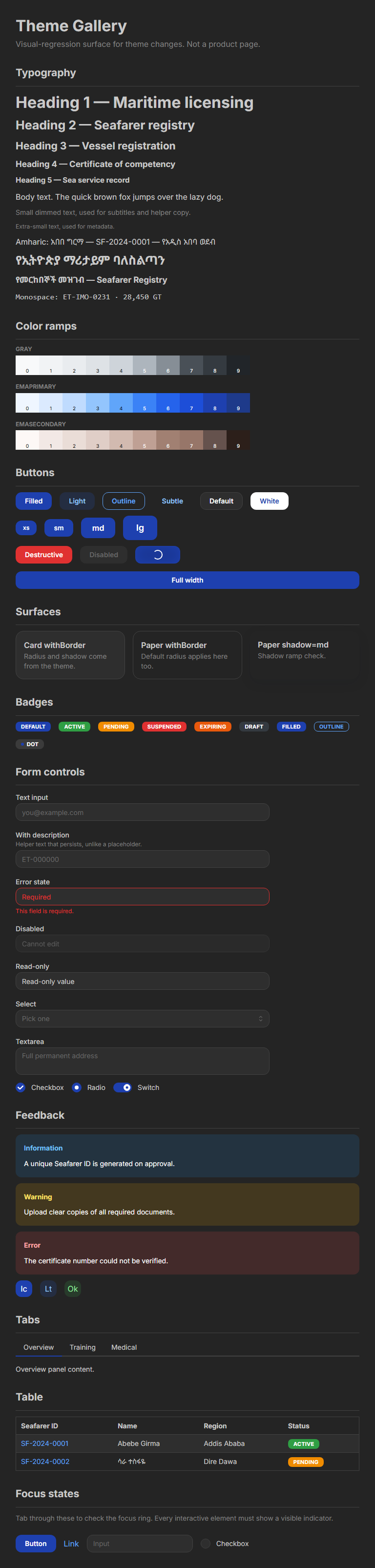Click the Default variant button
Screen dimensions: 375x1568
click(222, 501)
